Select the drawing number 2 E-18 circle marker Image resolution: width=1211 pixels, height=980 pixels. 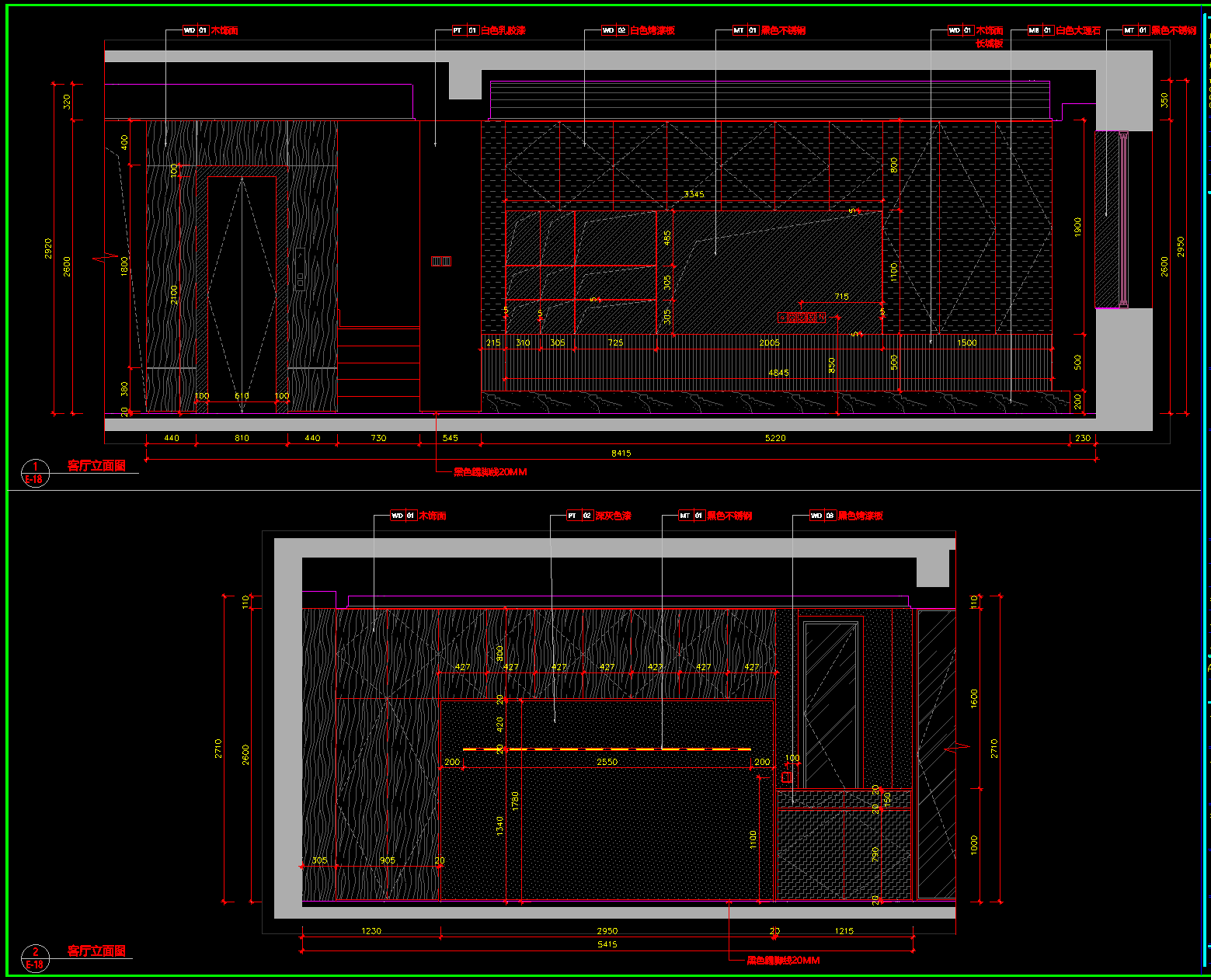34,958
